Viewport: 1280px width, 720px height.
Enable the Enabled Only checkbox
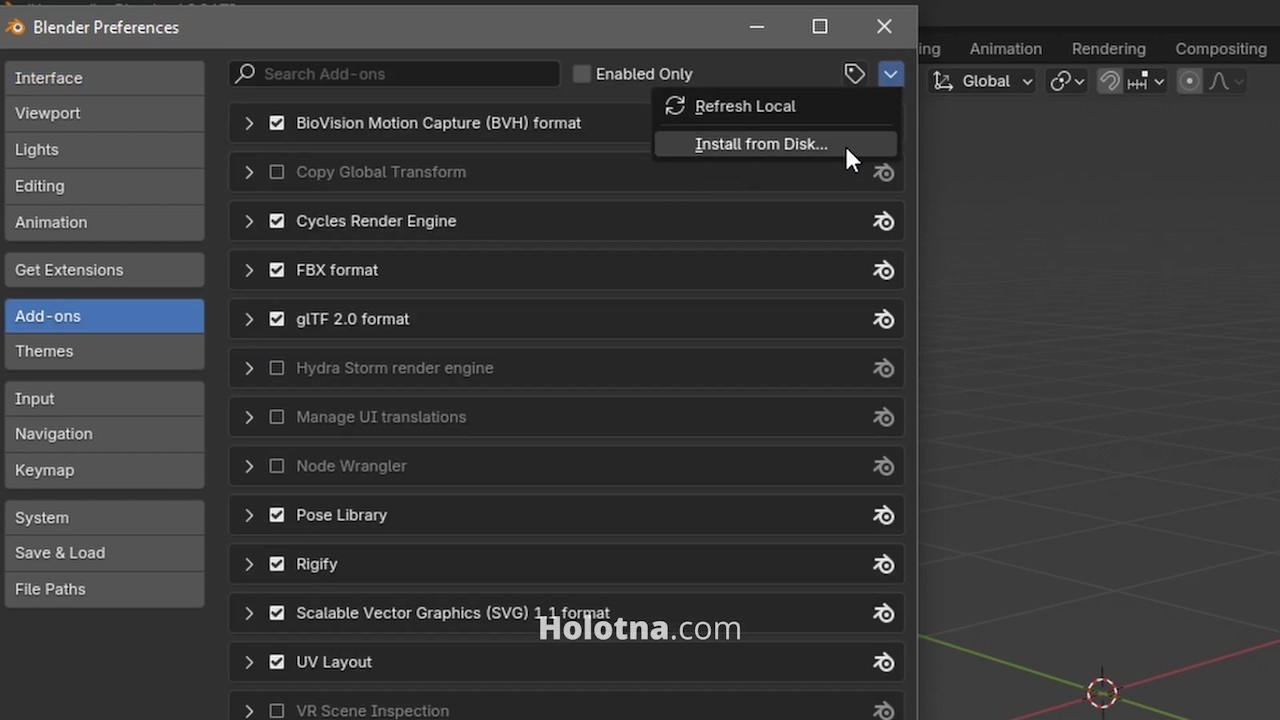tap(582, 74)
